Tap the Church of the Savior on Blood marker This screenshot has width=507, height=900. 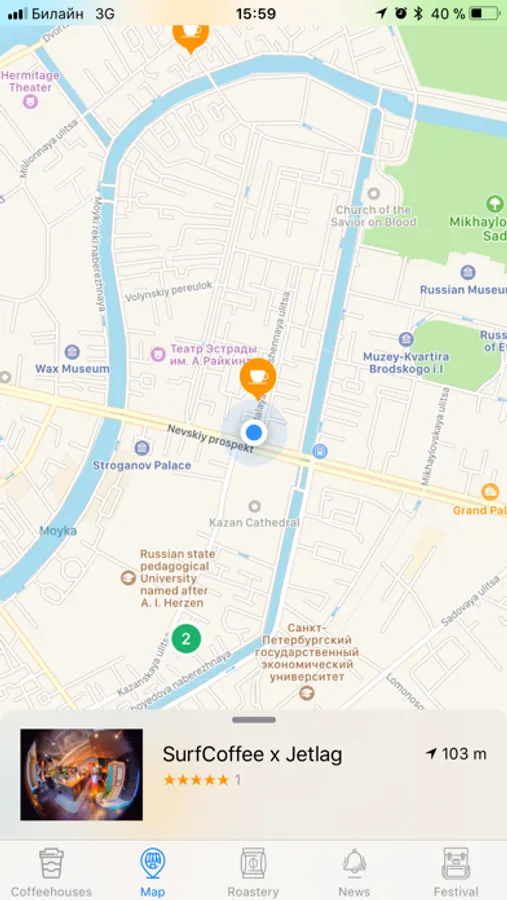point(374,194)
